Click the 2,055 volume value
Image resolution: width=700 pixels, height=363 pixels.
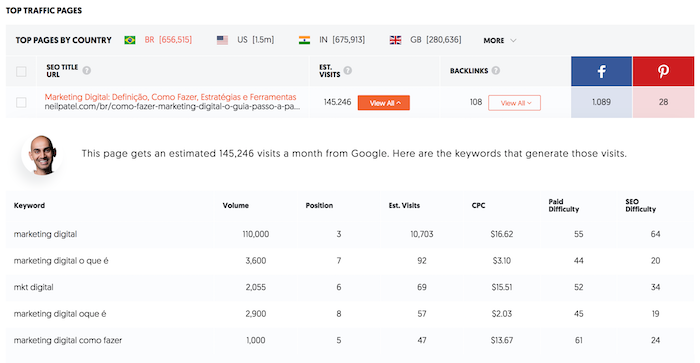pyautogui.click(x=256, y=287)
